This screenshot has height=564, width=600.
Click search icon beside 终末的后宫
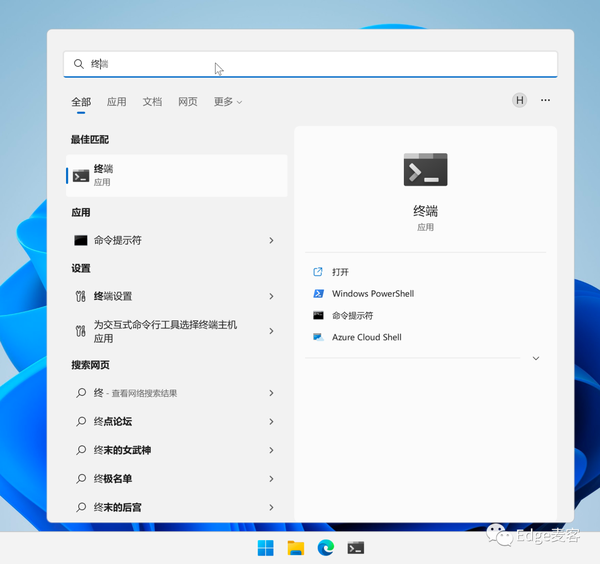tap(81, 507)
